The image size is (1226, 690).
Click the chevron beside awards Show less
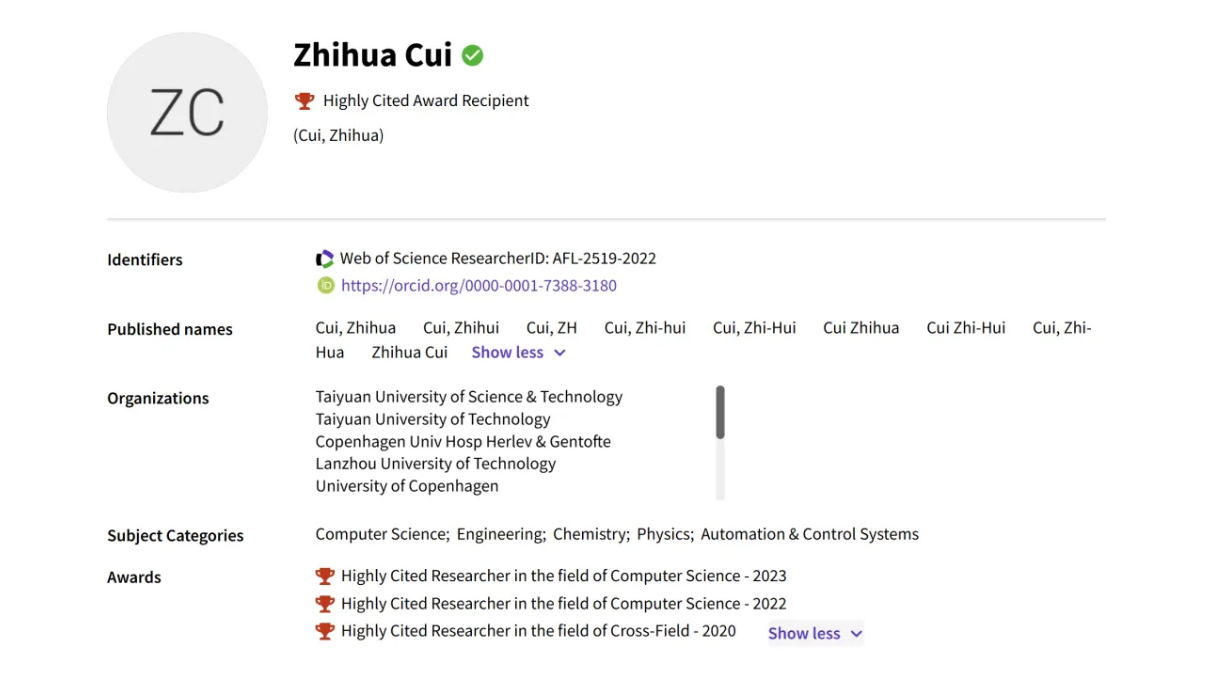[856, 634]
